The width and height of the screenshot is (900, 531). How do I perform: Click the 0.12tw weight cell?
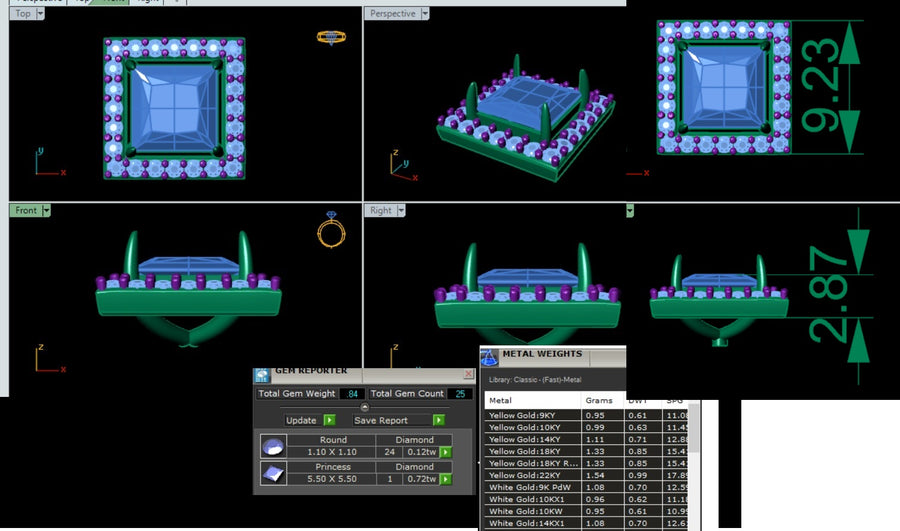pos(422,452)
